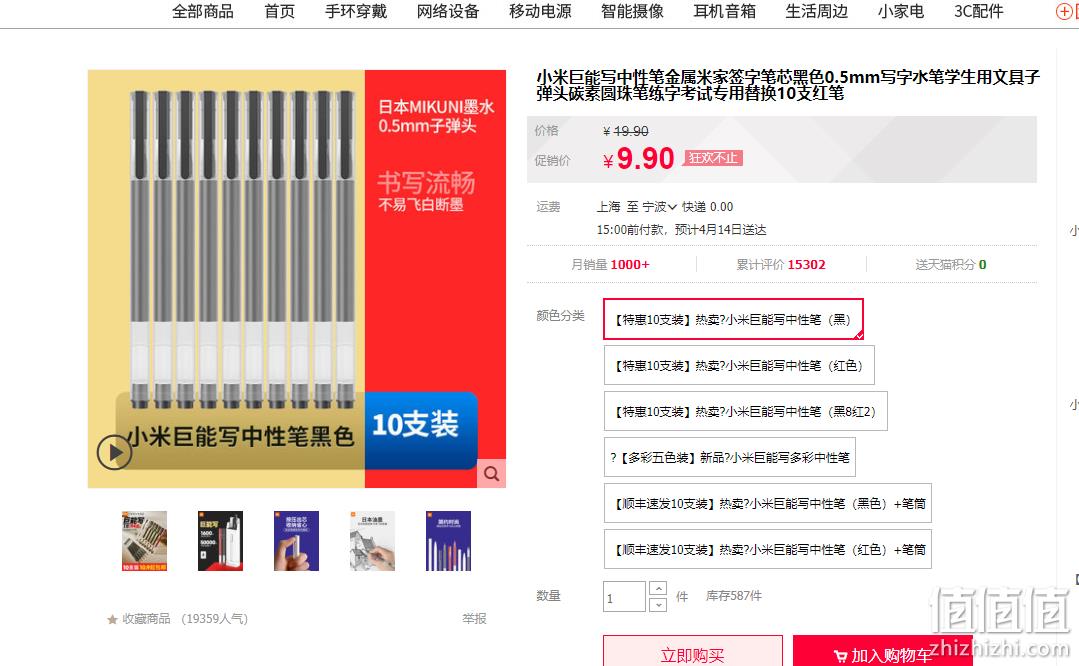
Task: Select the first product thumbnail image
Action: (x=145, y=541)
